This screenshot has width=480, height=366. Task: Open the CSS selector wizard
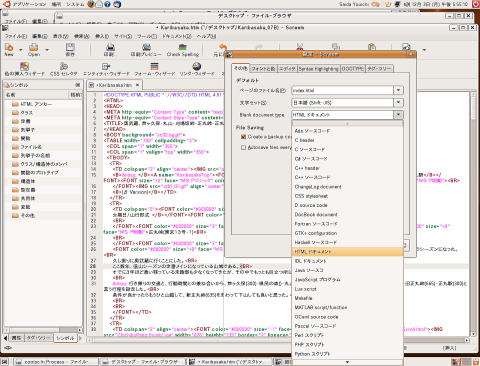[x=64, y=69]
